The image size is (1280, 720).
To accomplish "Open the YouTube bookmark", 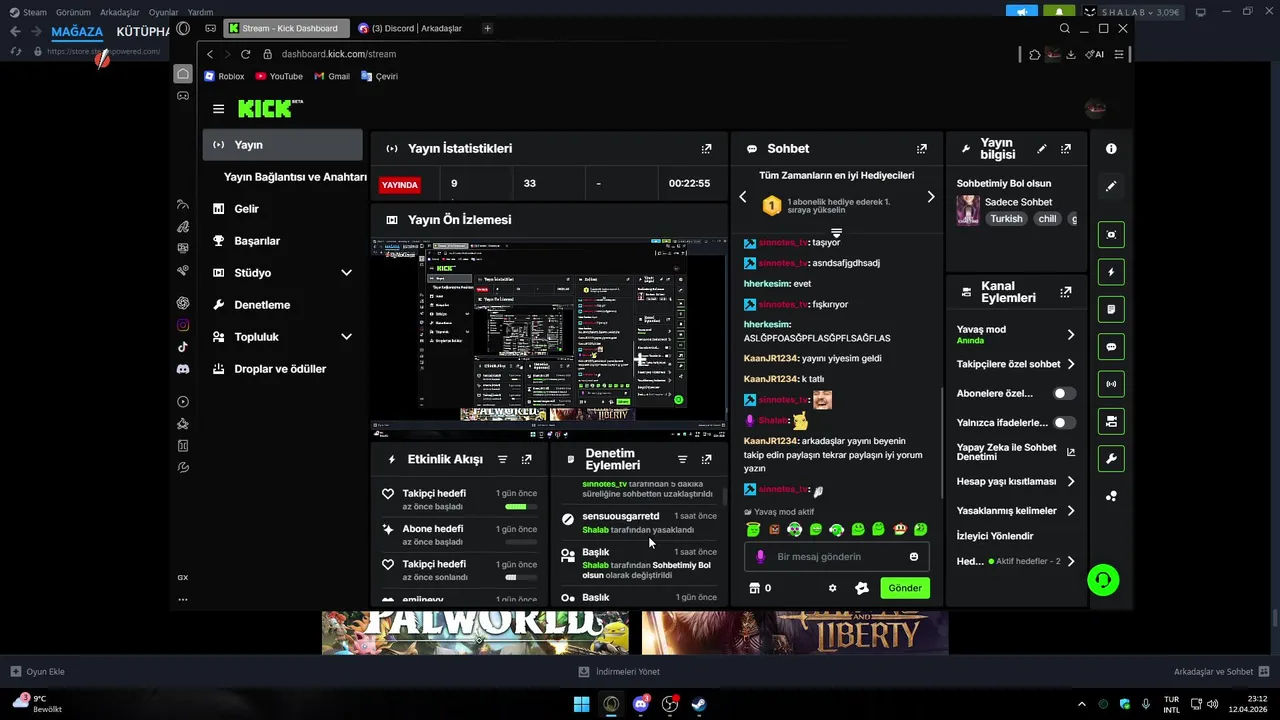I will 279,76.
